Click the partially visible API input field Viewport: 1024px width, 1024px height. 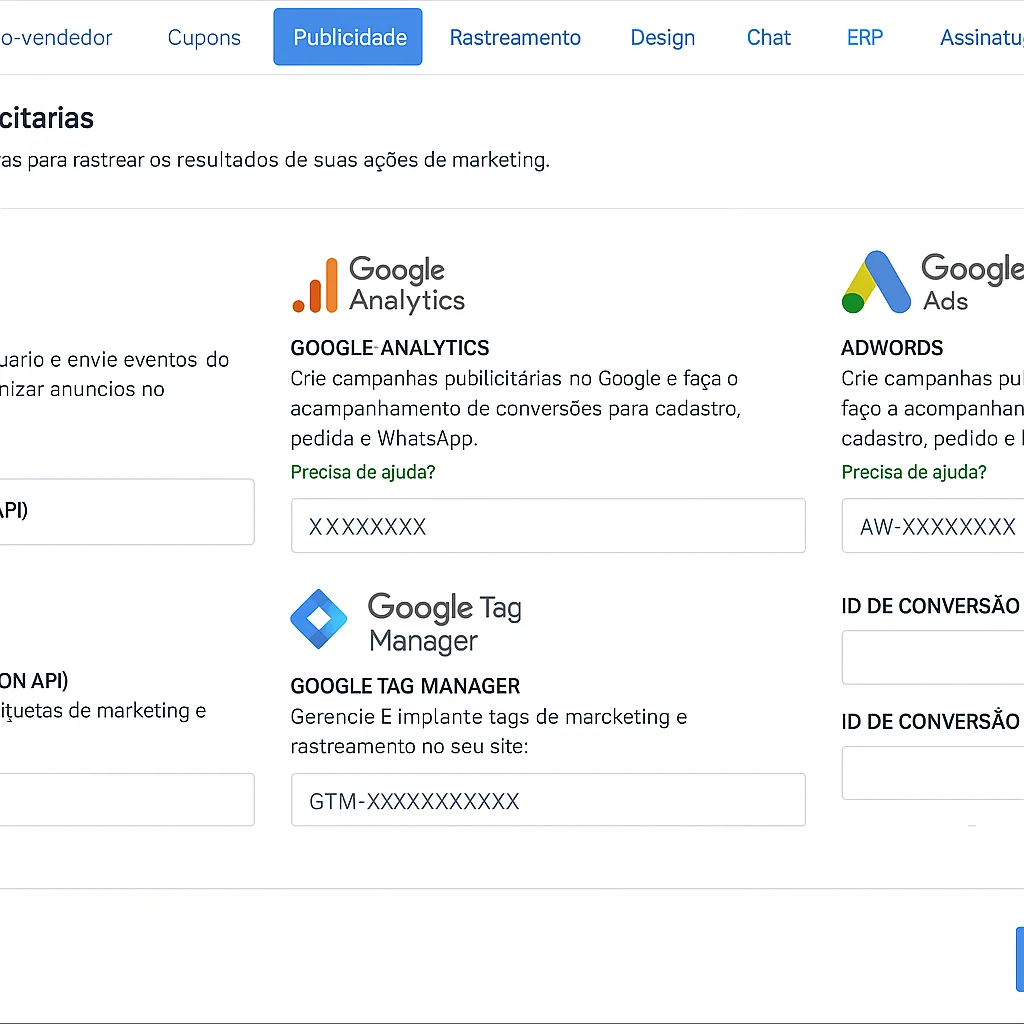(x=127, y=511)
